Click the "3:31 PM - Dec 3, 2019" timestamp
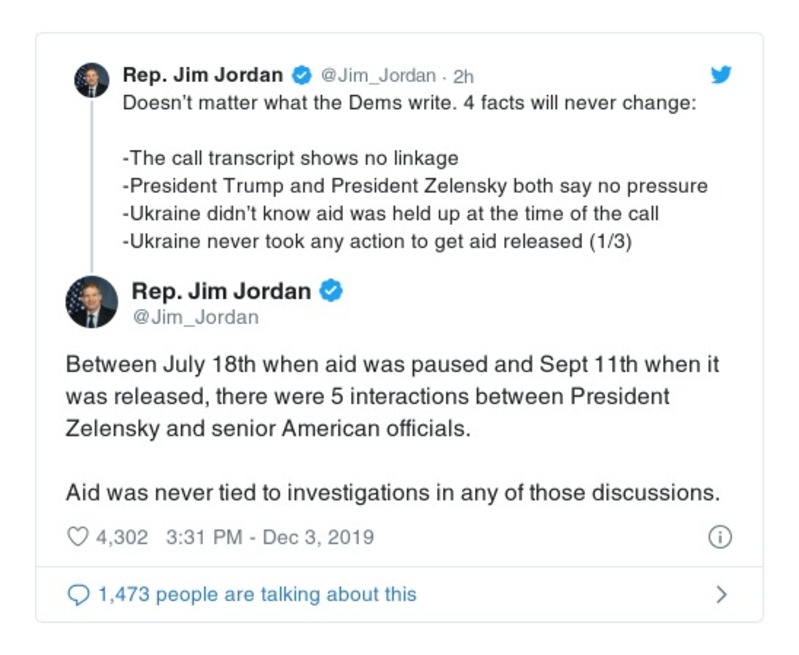 tap(268, 537)
